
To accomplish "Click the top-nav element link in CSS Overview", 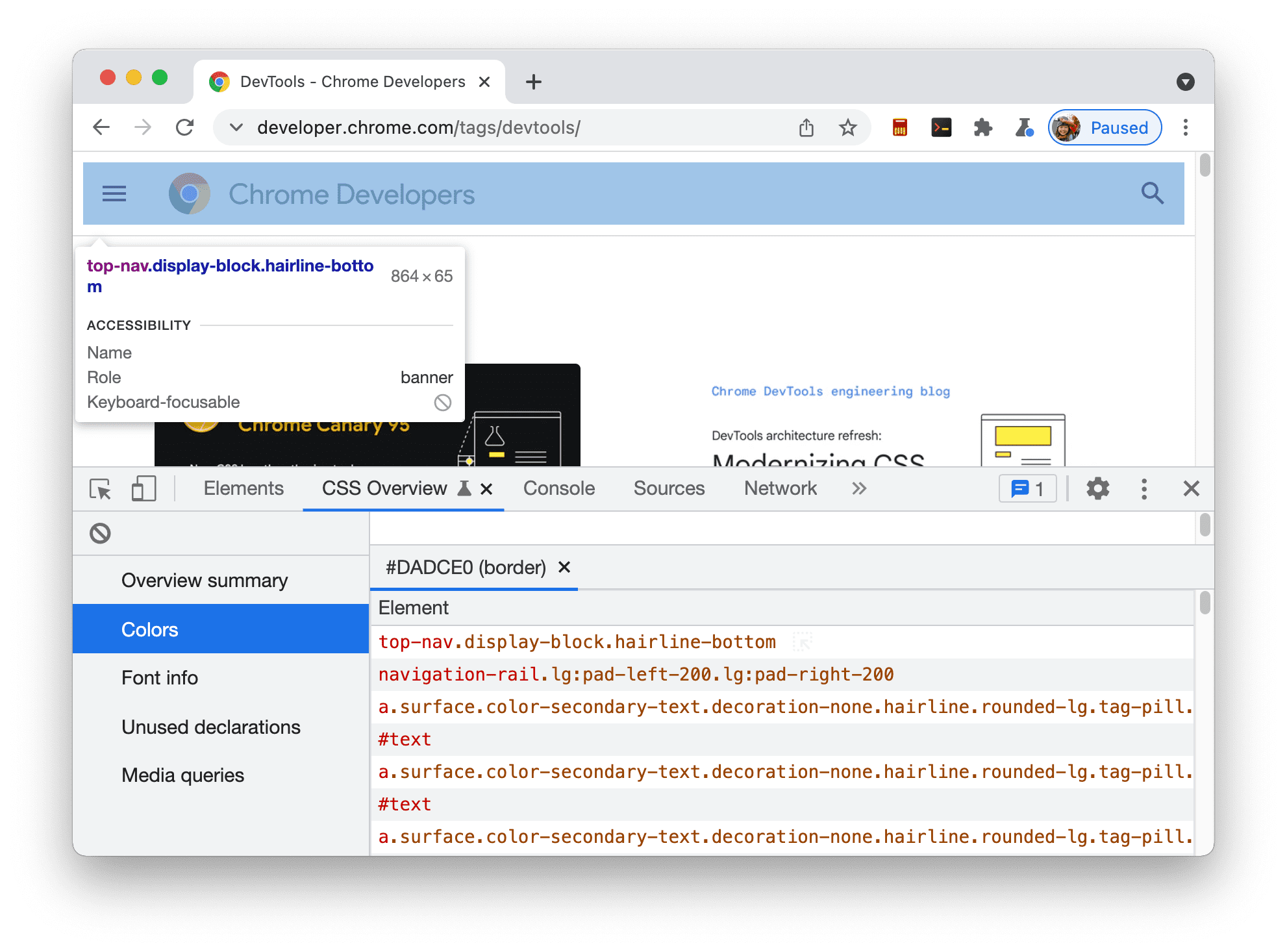I will 582,641.
